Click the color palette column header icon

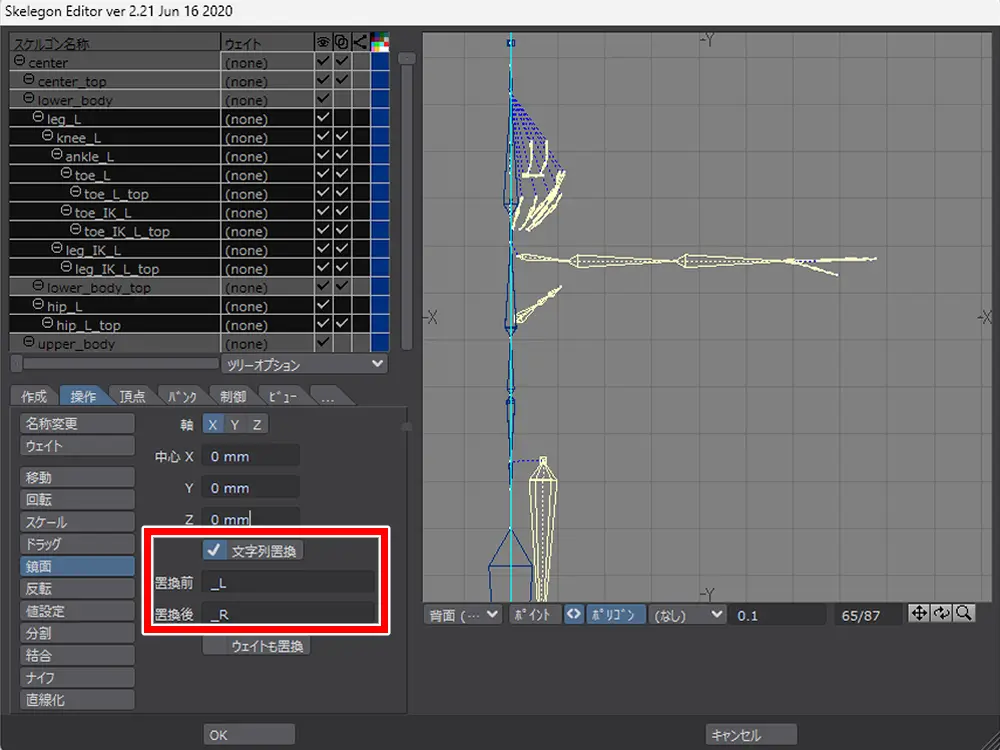(x=380, y=43)
